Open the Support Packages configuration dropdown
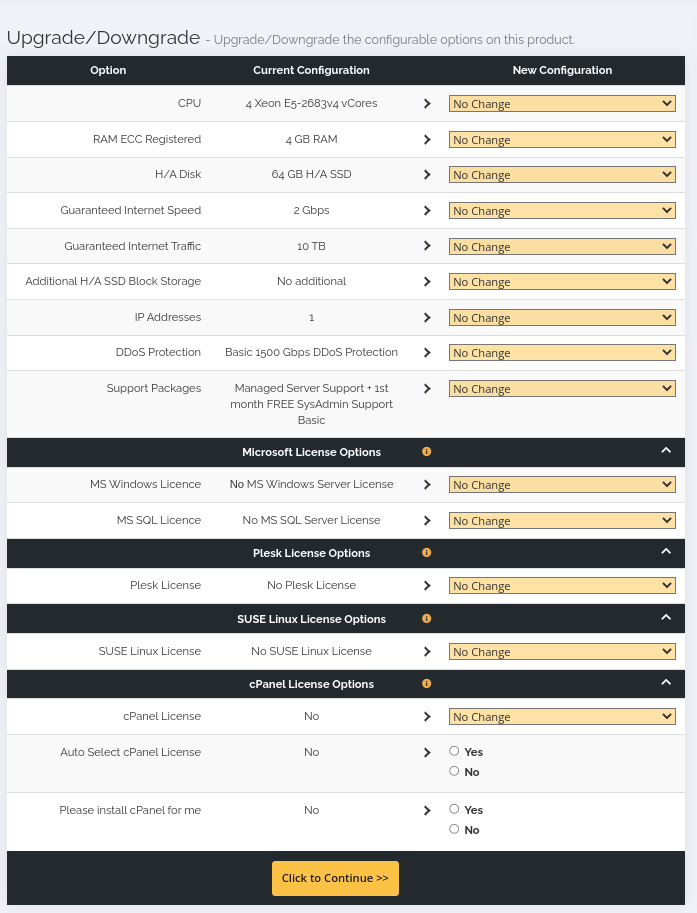The width and height of the screenshot is (697, 913). [562, 389]
